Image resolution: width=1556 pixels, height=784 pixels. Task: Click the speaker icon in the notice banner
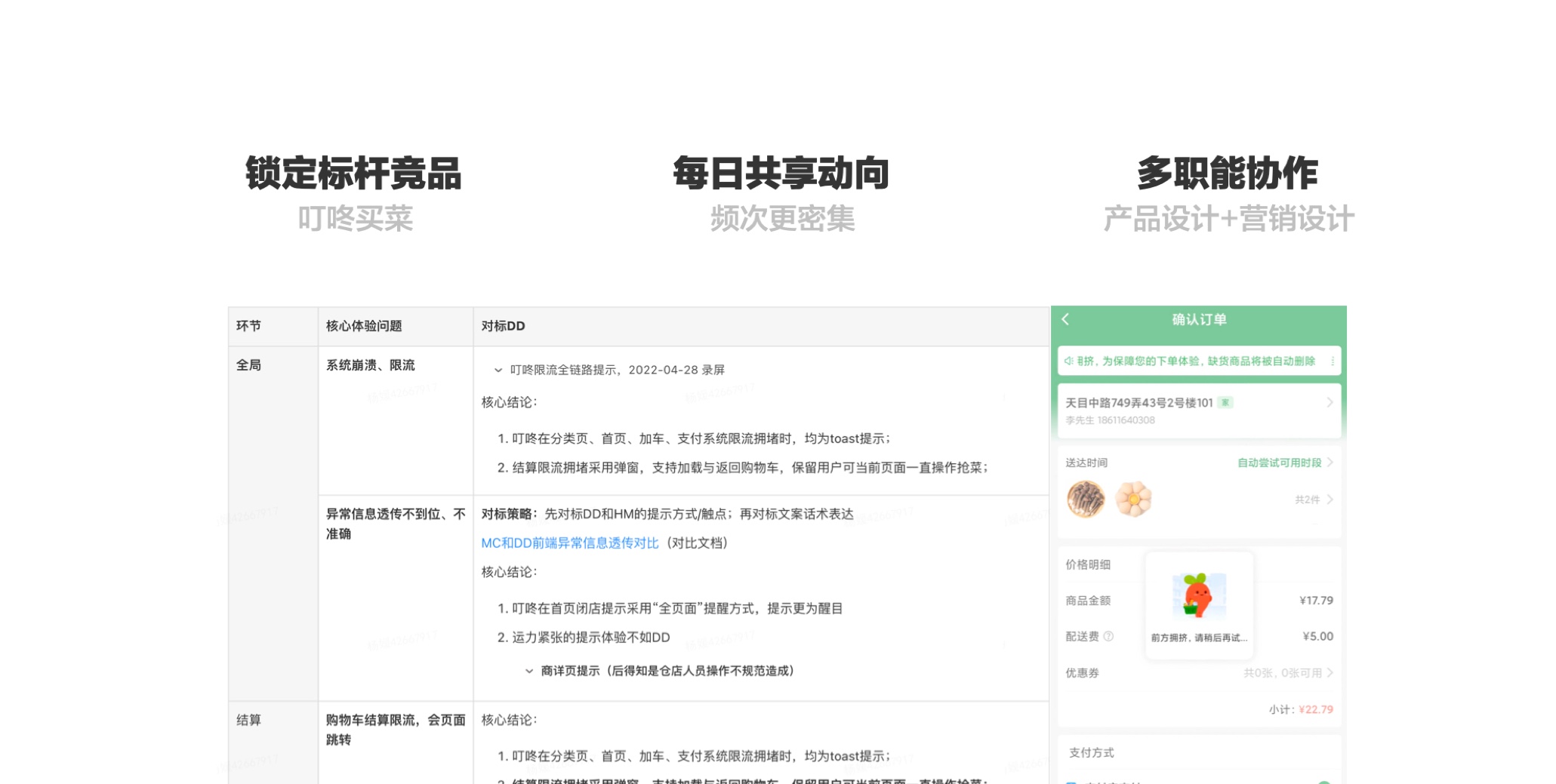click(x=1068, y=361)
